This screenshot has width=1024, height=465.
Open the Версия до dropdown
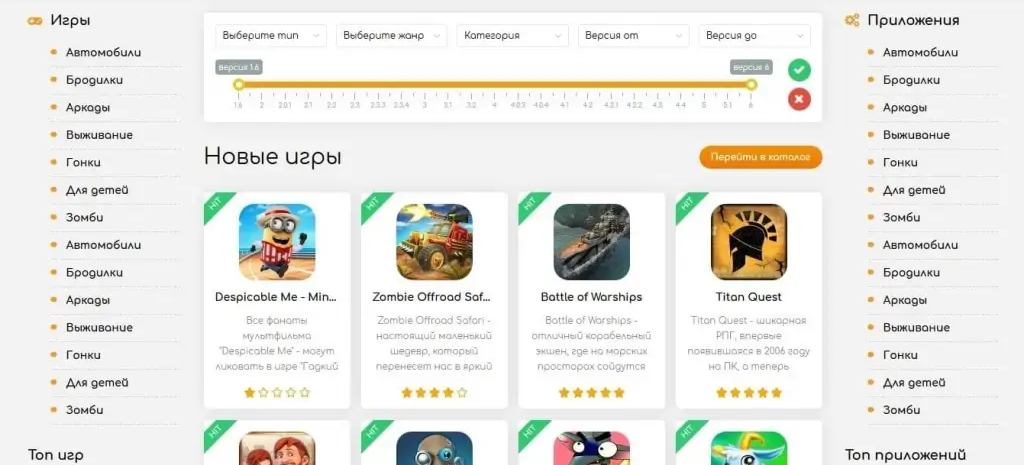(x=754, y=35)
